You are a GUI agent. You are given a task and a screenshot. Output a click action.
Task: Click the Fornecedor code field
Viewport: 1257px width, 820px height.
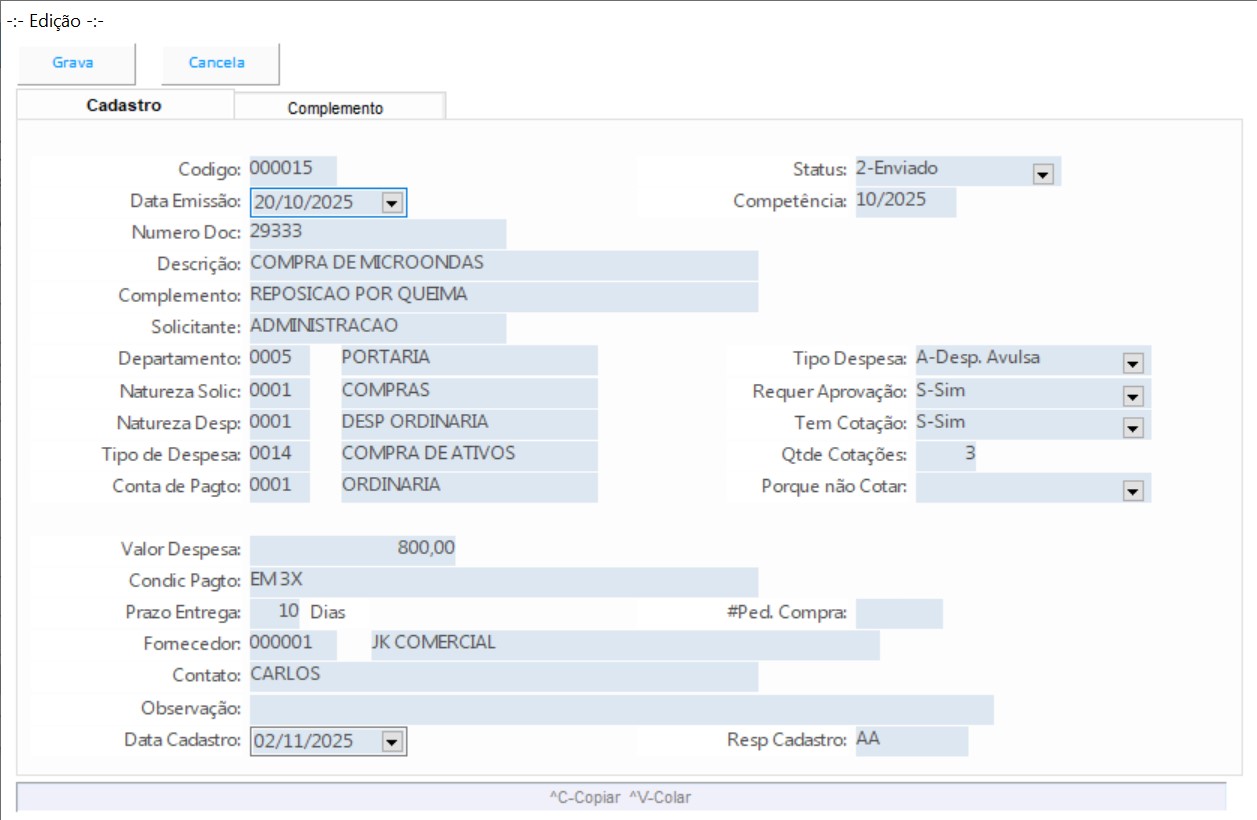pos(292,644)
